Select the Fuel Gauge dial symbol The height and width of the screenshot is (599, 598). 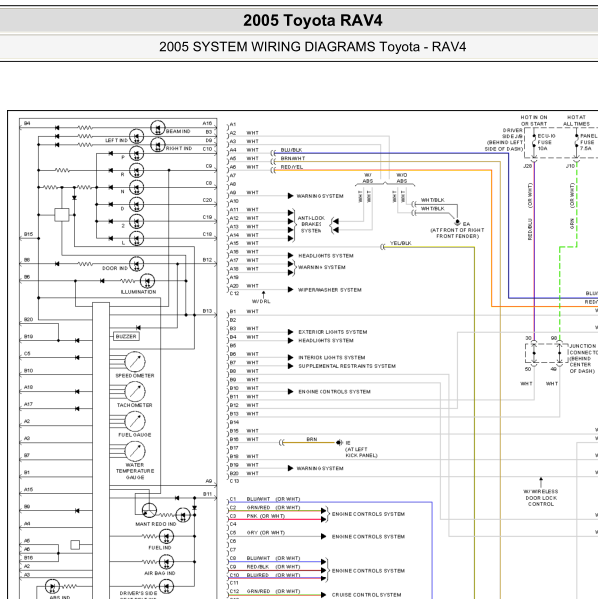(135, 421)
